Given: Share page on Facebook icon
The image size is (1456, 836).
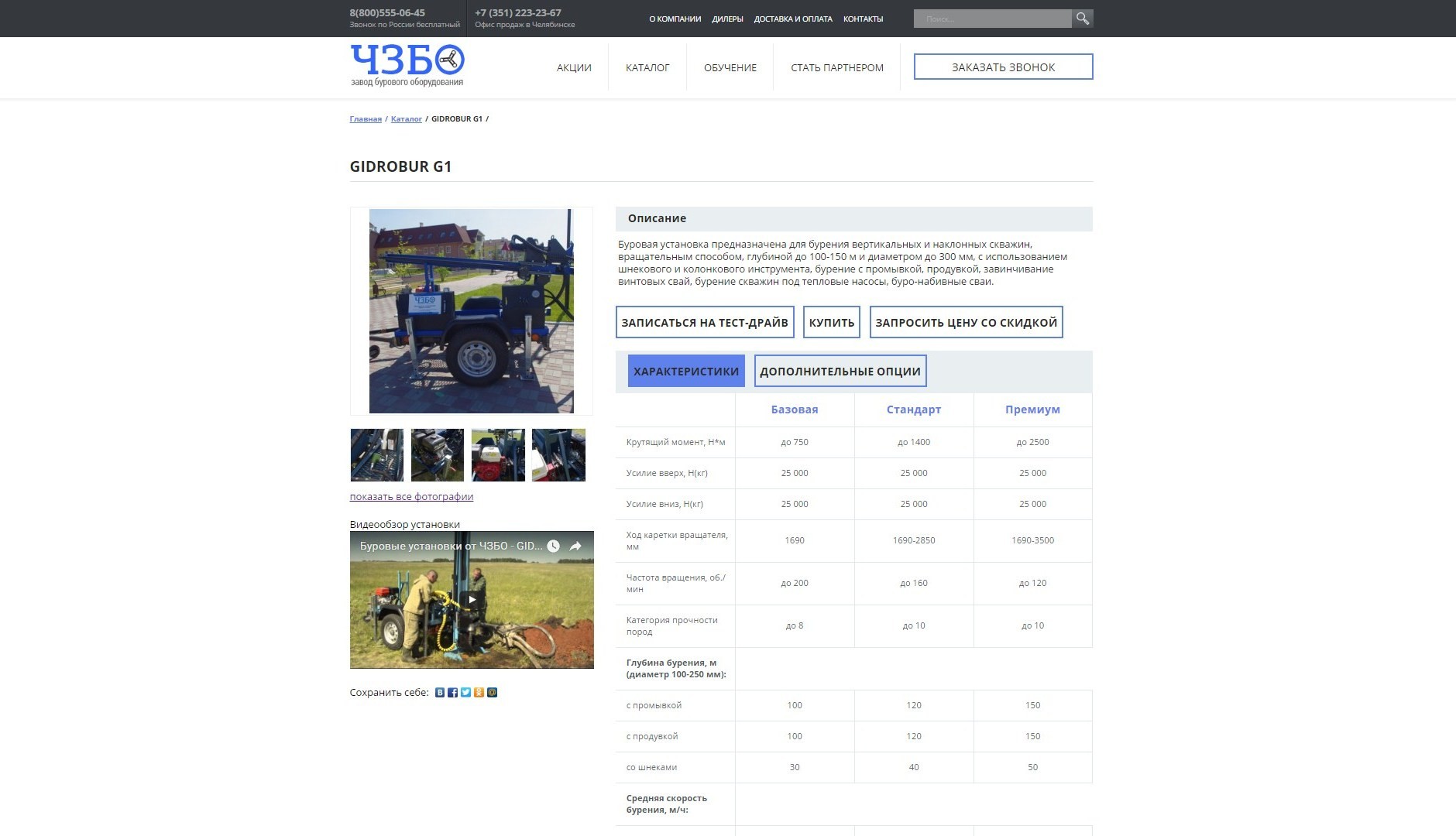Looking at the screenshot, I should [453, 693].
